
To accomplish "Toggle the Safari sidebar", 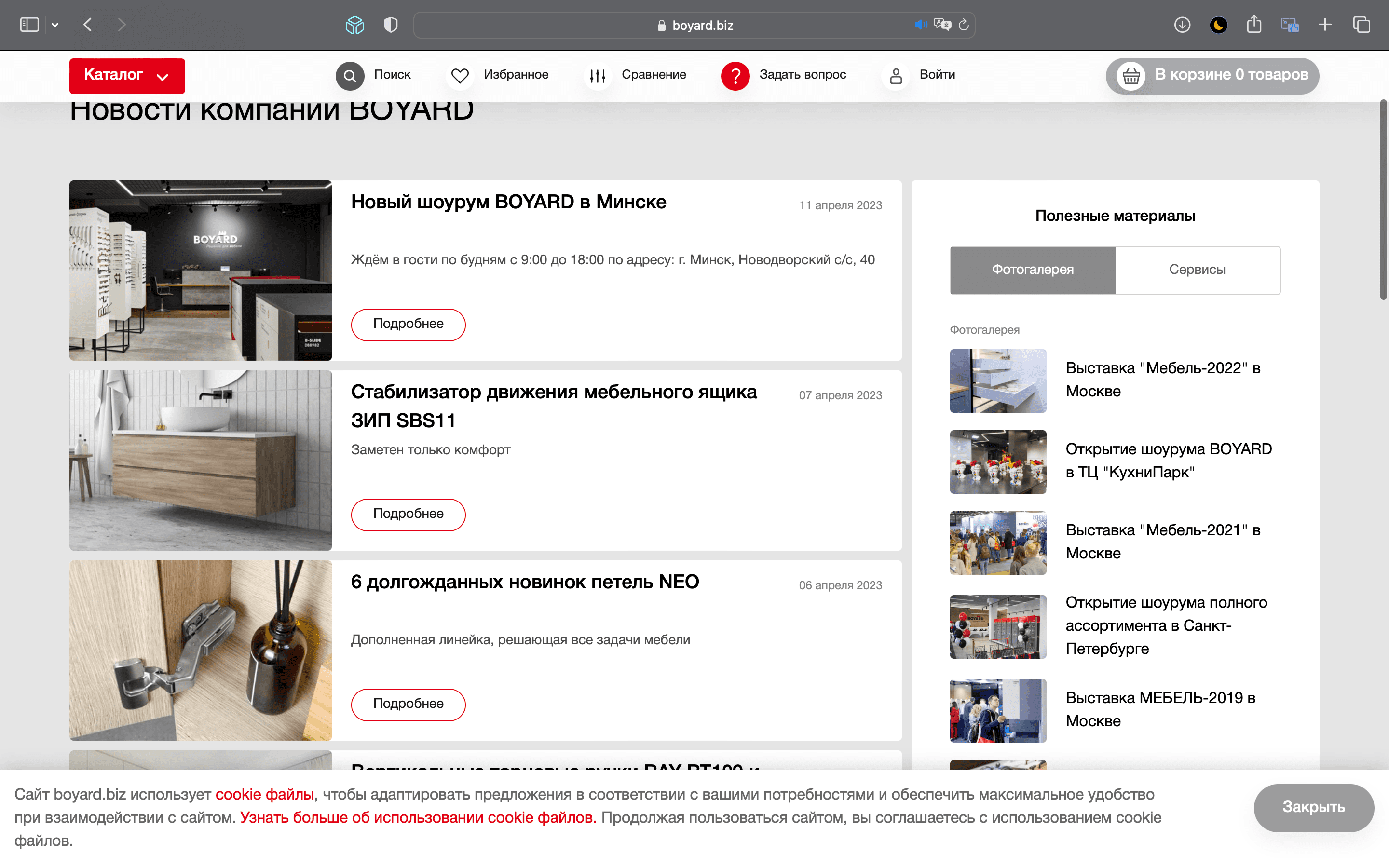I will click(x=29, y=25).
